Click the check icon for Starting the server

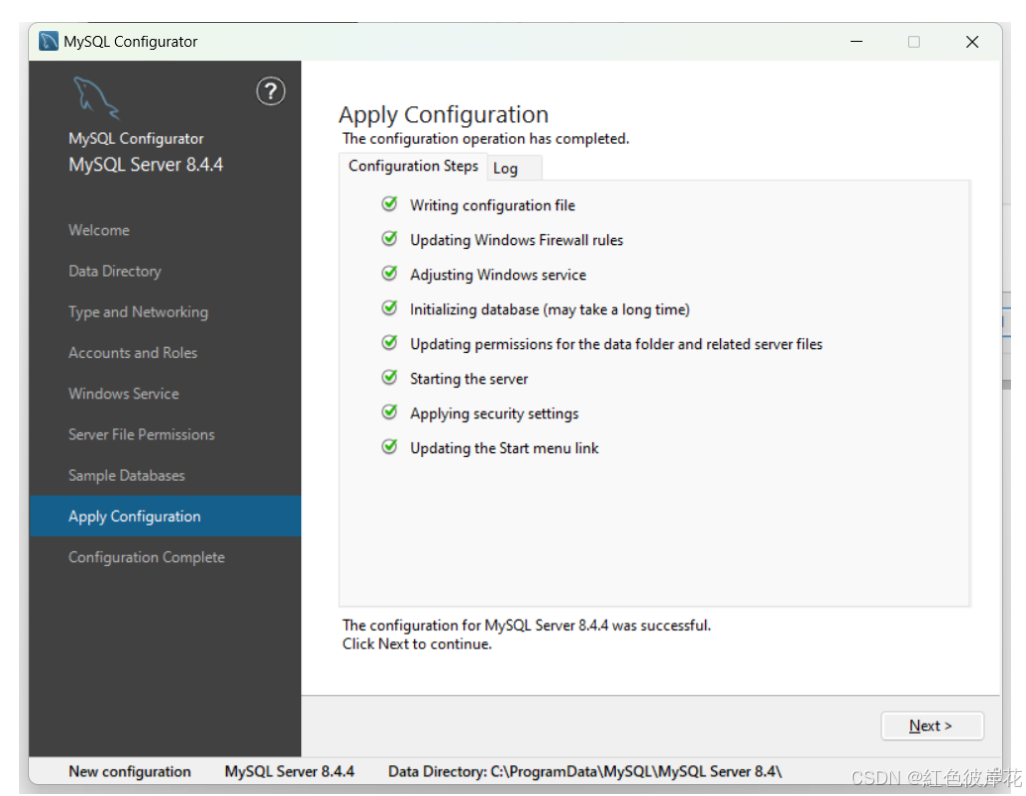[x=389, y=378]
